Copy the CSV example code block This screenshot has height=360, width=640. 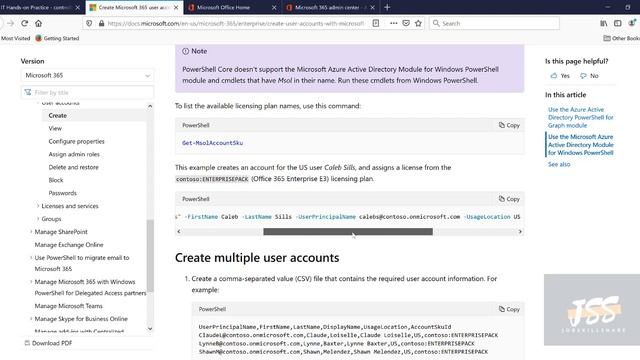[x=509, y=309]
